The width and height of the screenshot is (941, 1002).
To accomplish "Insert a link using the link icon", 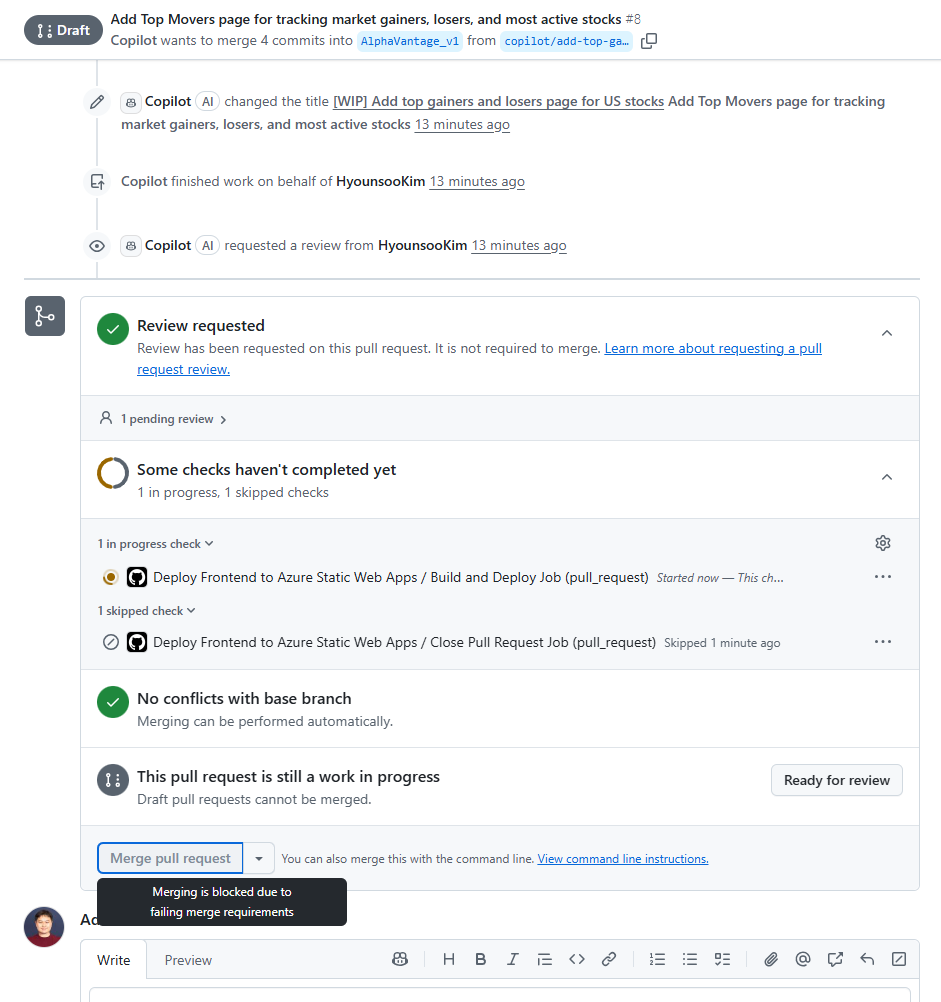I will coord(609,959).
